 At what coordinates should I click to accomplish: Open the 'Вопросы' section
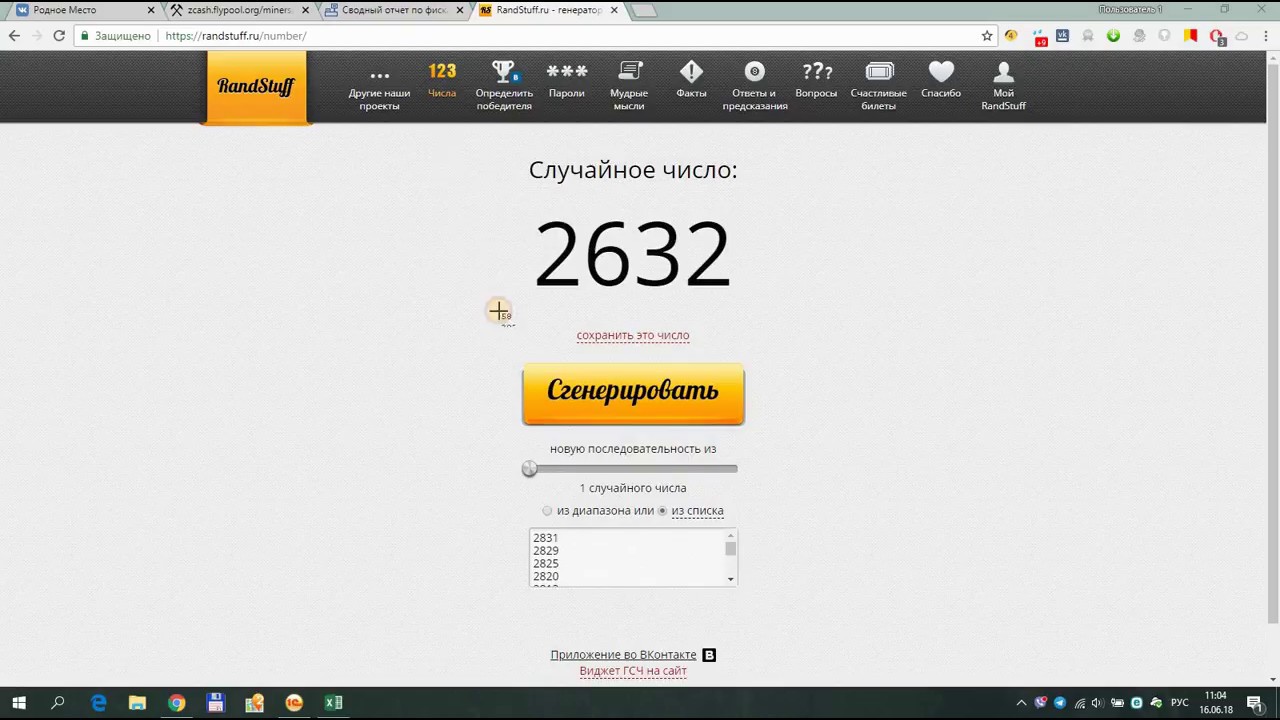pos(817,80)
